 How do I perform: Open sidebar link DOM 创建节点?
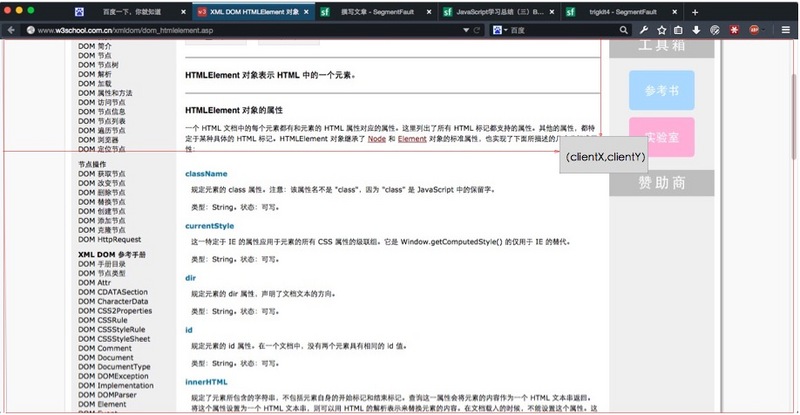point(102,211)
